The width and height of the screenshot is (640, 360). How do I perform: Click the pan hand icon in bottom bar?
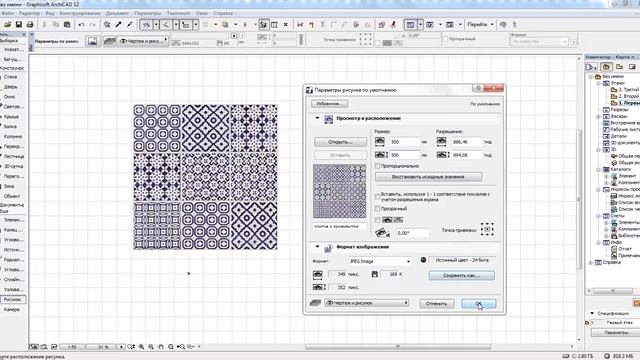[x=161, y=347]
